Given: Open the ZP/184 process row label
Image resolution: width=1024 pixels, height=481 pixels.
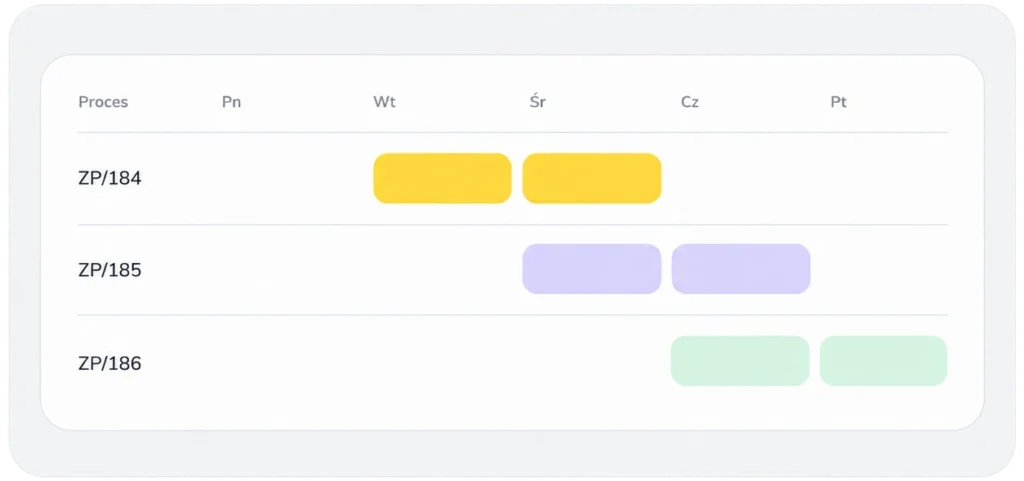Looking at the screenshot, I should pyautogui.click(x=110, y=178).
